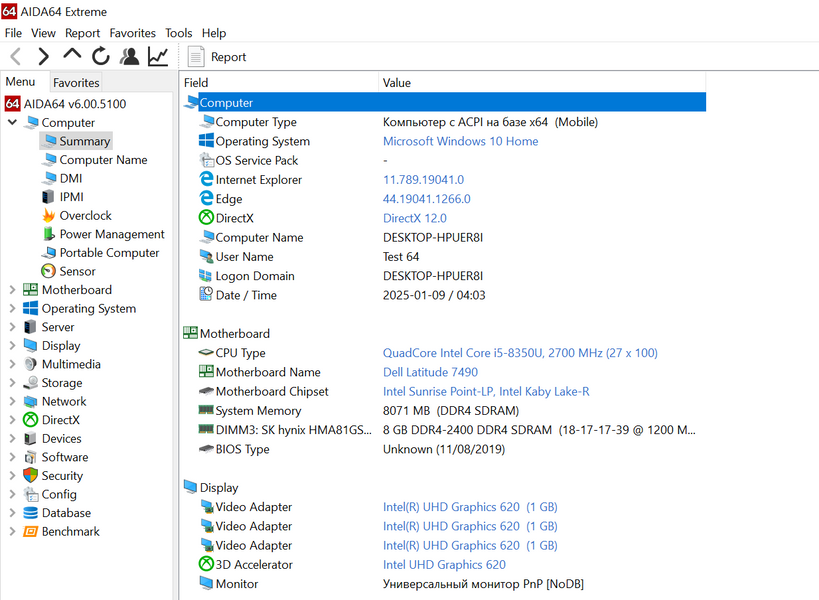Open the Microsoft Windows 10 Home link
The image size is (819, 600).
pos(460,141)
